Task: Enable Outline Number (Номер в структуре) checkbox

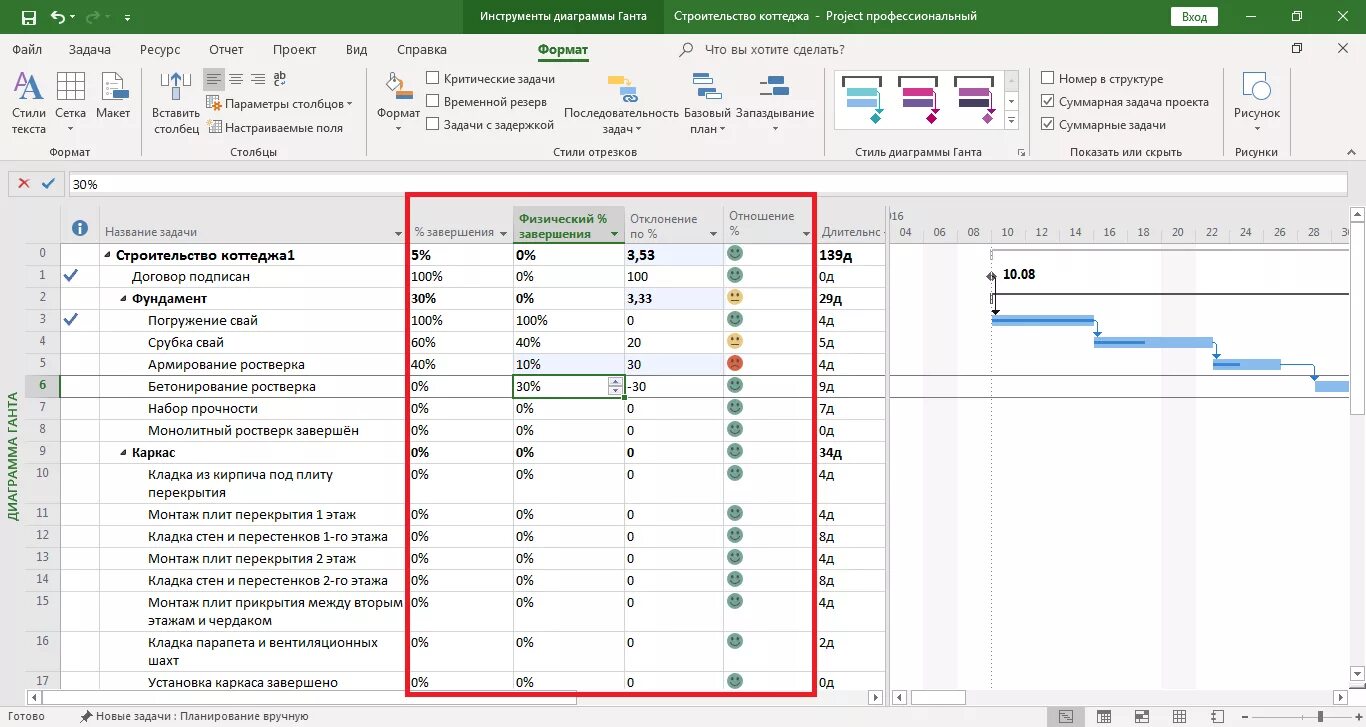Action: (1048, 78)
